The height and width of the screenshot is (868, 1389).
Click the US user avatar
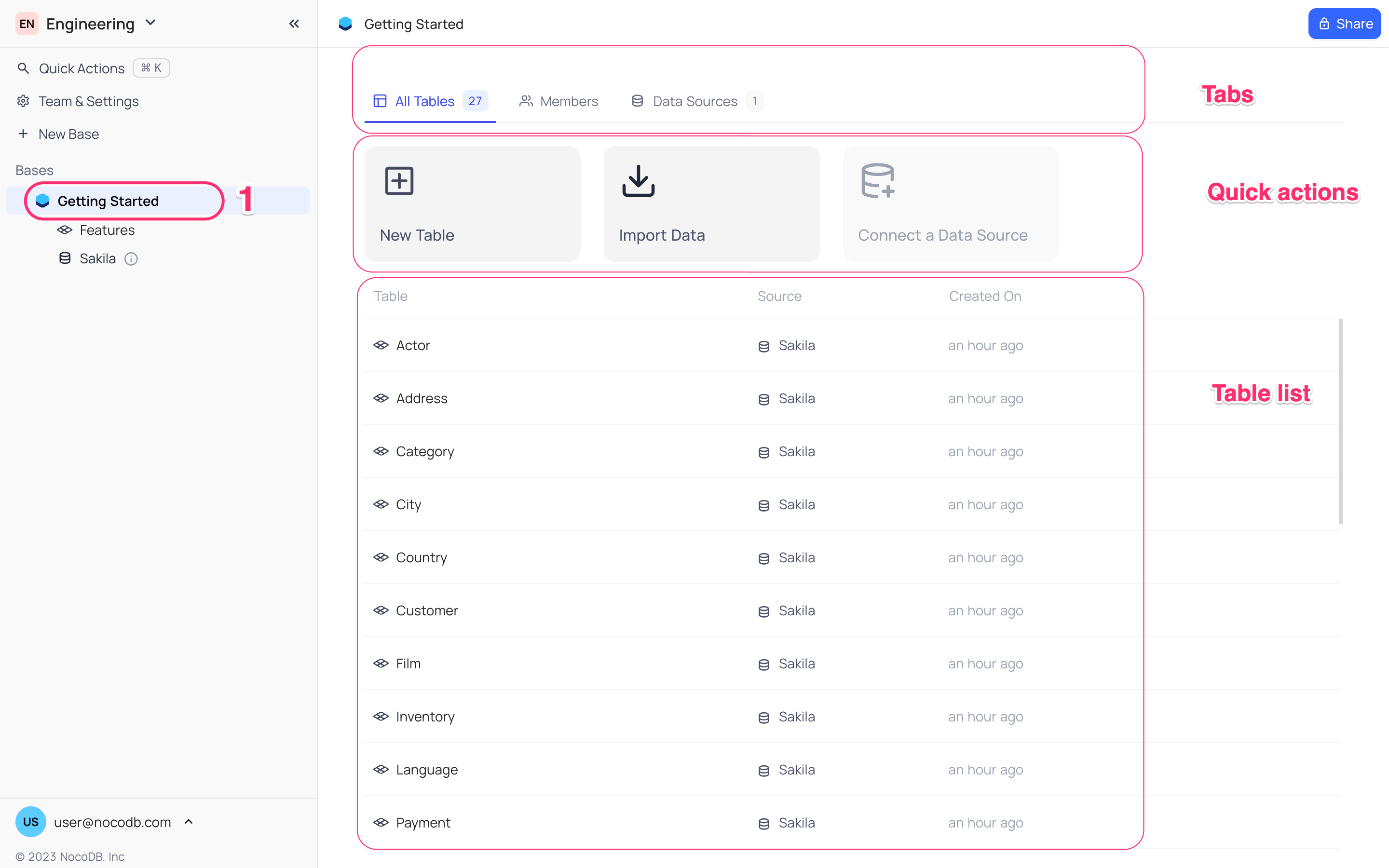[31, 822]
